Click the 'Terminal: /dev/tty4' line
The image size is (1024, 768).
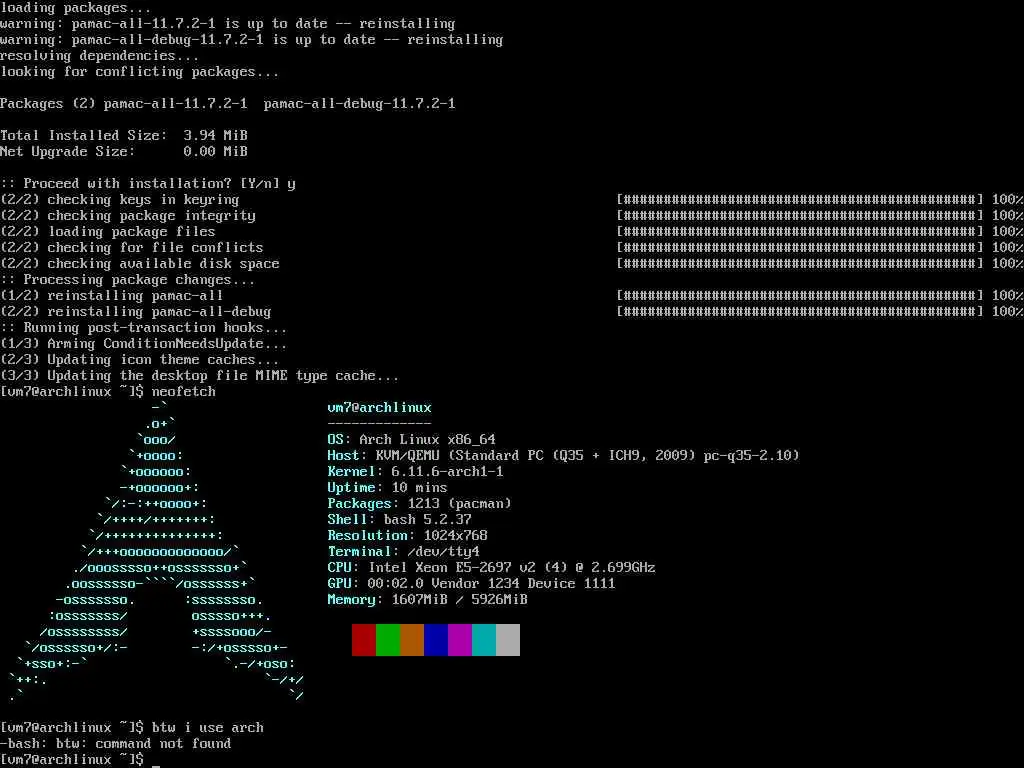[x=404, y=551]
